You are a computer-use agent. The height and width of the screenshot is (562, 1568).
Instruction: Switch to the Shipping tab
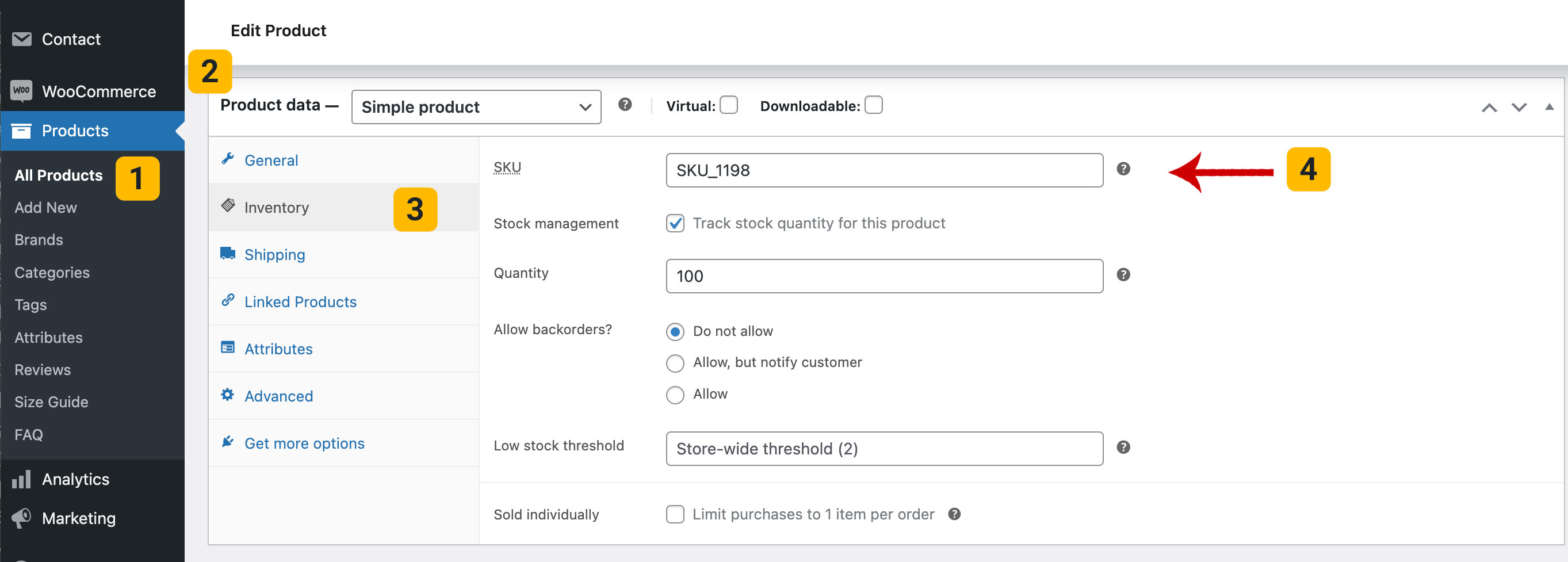tap(274, 254)
